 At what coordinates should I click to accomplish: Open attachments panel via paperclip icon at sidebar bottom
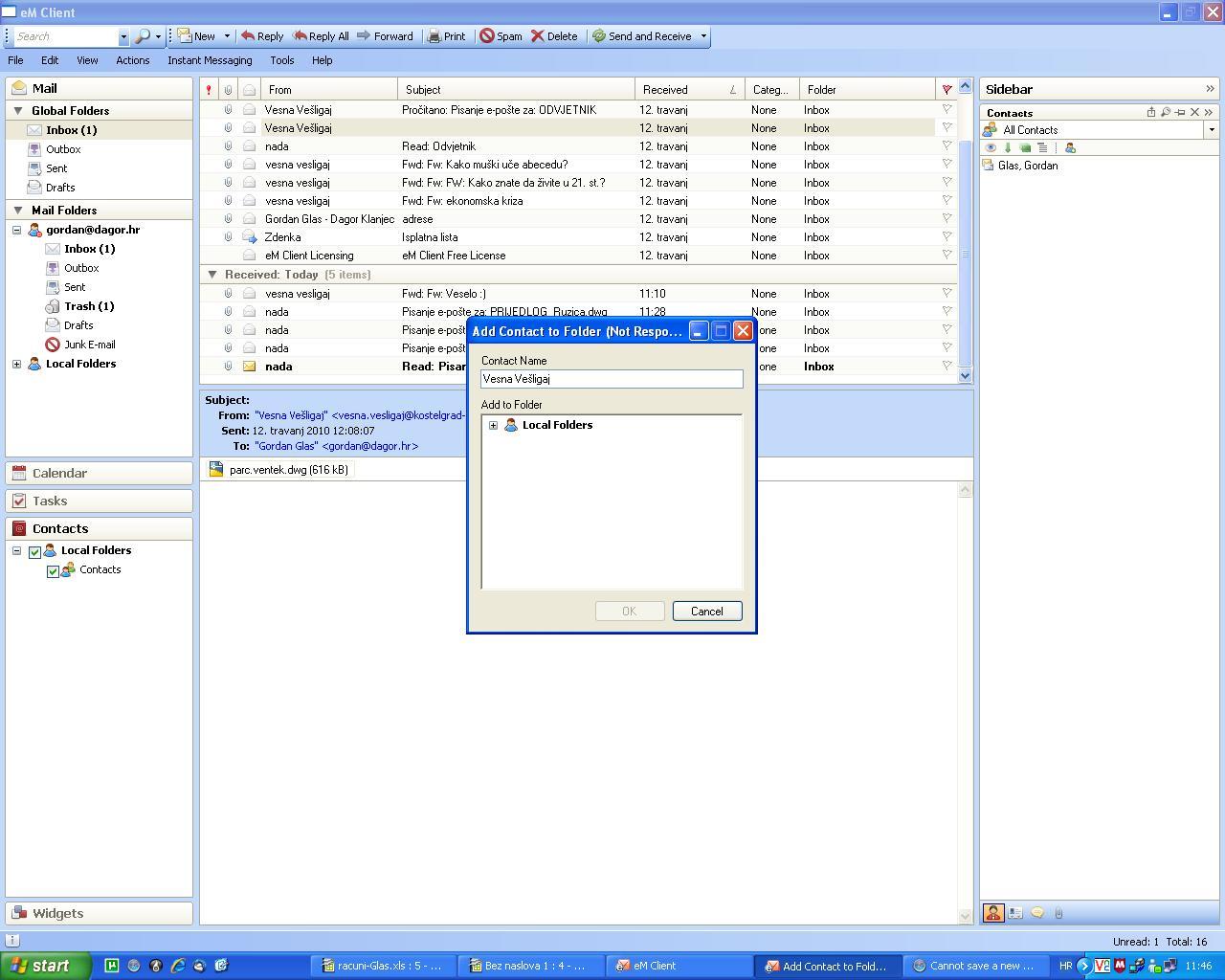click(1058, 912)
